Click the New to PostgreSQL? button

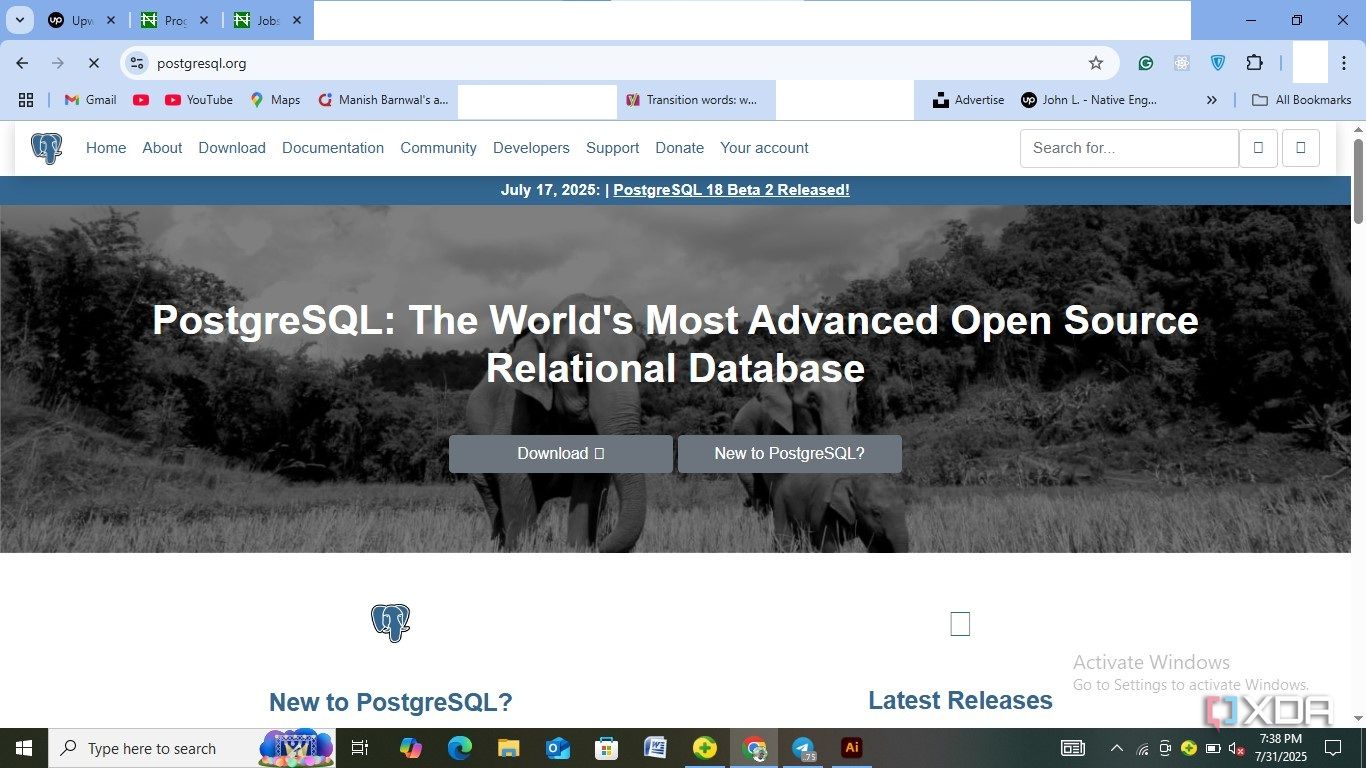[790, 454]
